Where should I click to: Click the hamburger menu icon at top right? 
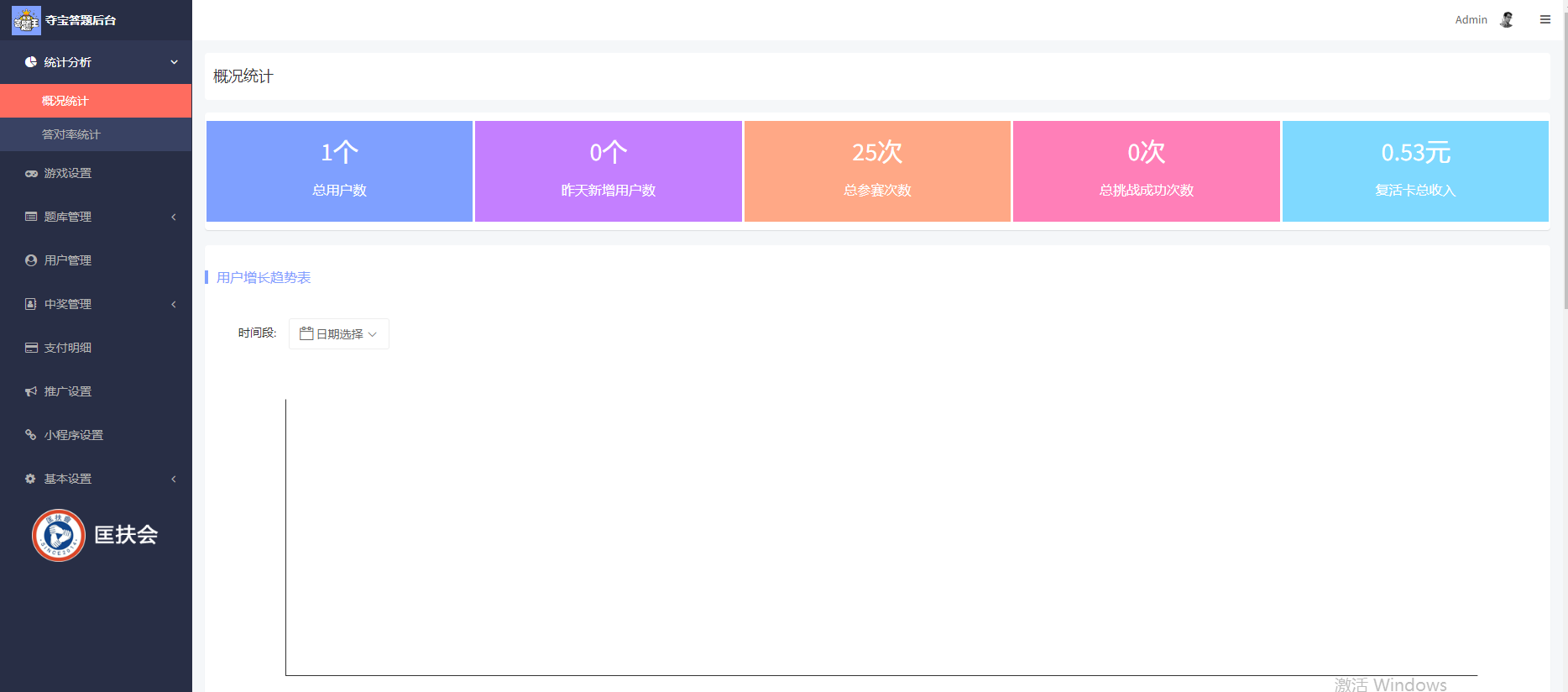[x=1545, y=19]
